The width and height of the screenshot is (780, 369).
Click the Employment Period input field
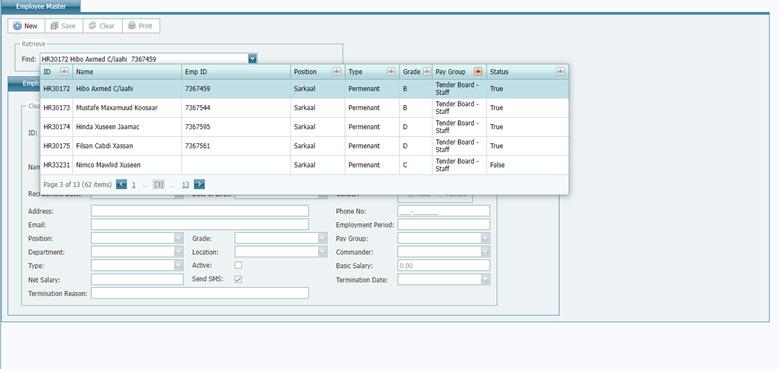(x=444, y=225)
